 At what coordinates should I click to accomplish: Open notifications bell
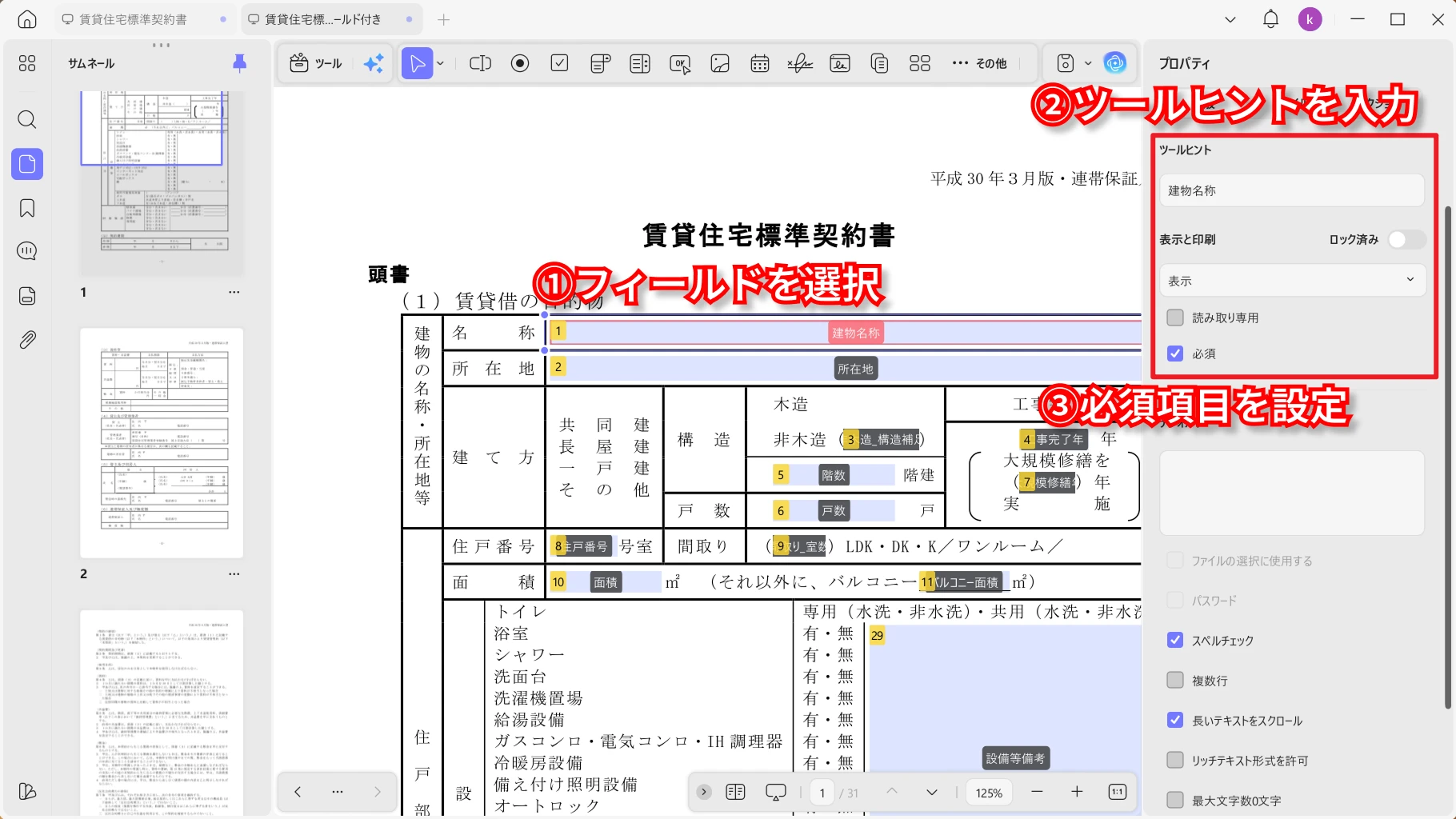pos(1270,19)
